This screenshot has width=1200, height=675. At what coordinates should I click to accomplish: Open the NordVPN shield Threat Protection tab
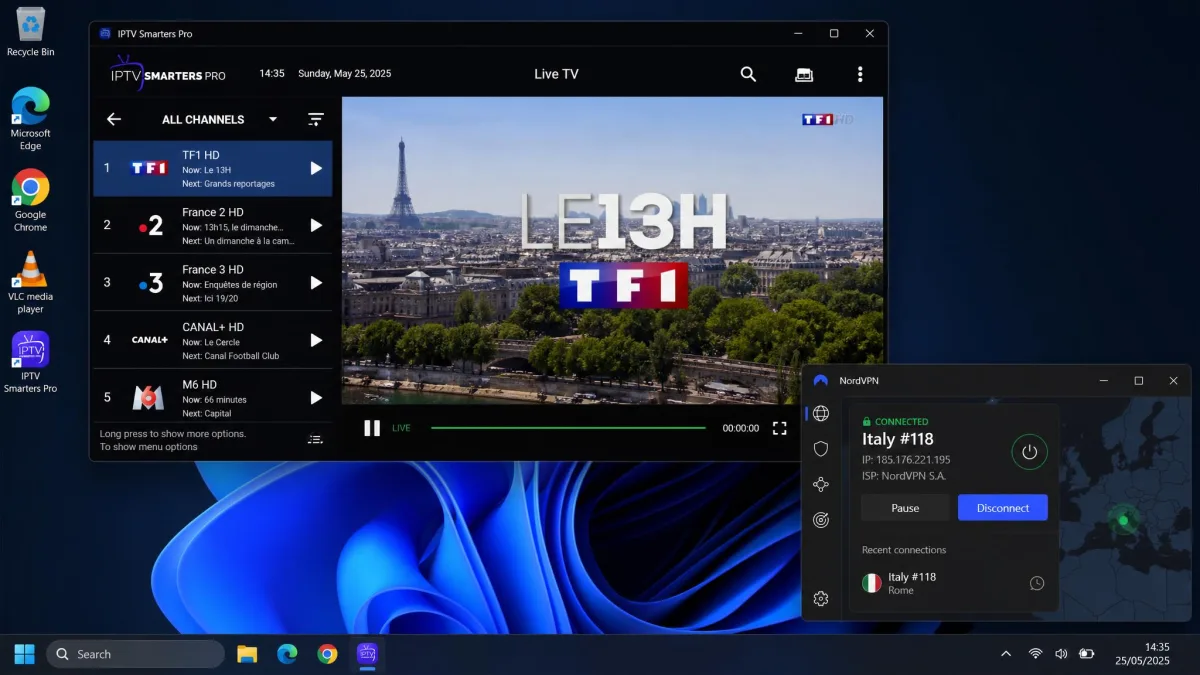click(821, 449)
